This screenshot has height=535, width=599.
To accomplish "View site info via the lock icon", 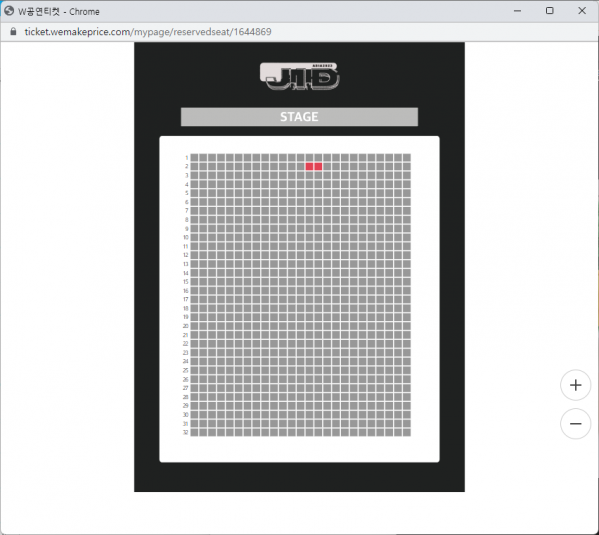I will point(13,31).
